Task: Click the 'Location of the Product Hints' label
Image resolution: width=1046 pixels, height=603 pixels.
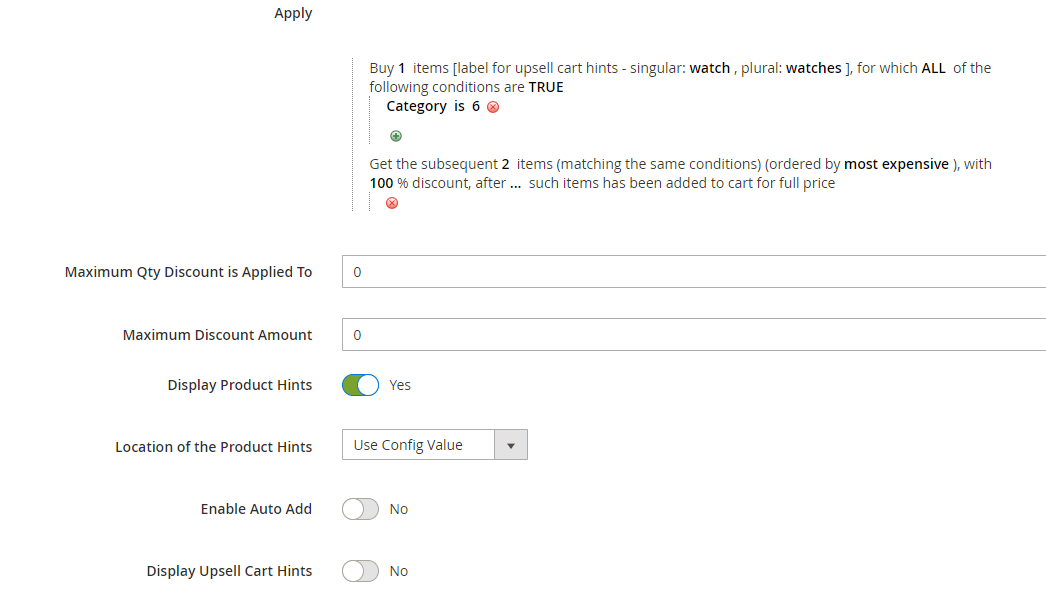Action: [x=213, y=447]
